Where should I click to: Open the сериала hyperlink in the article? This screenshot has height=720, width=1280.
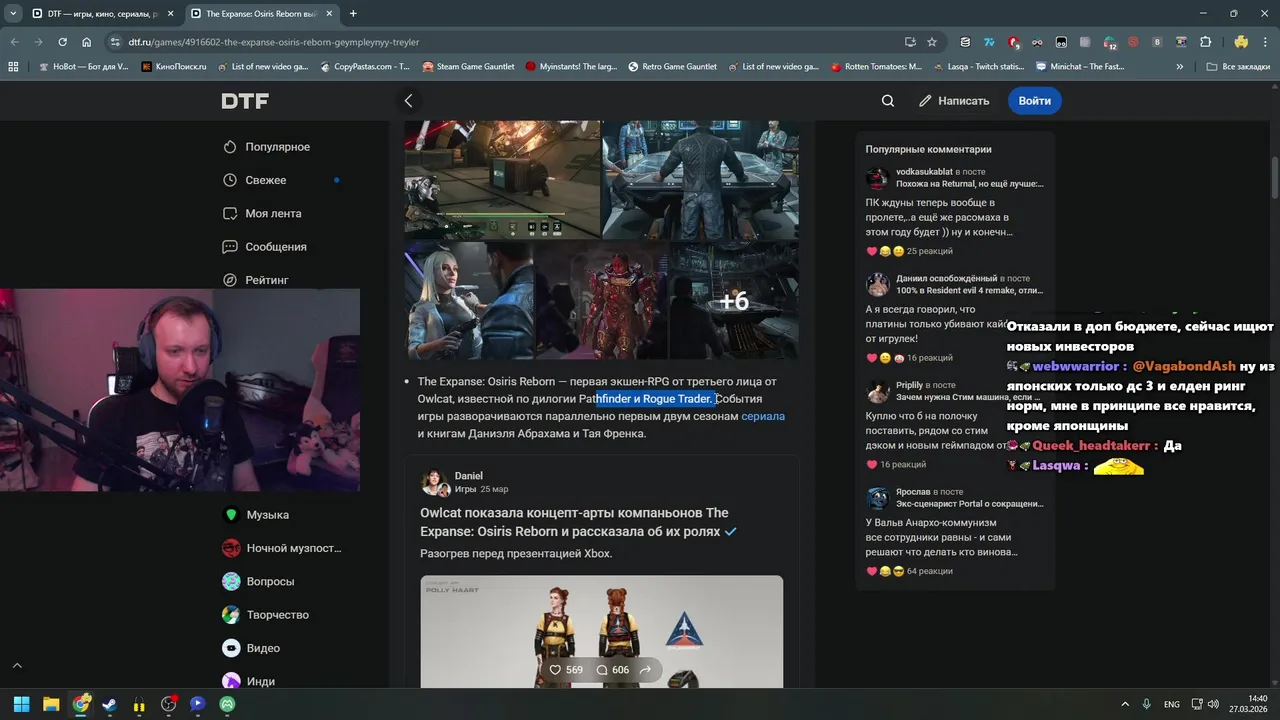point(763,416)
